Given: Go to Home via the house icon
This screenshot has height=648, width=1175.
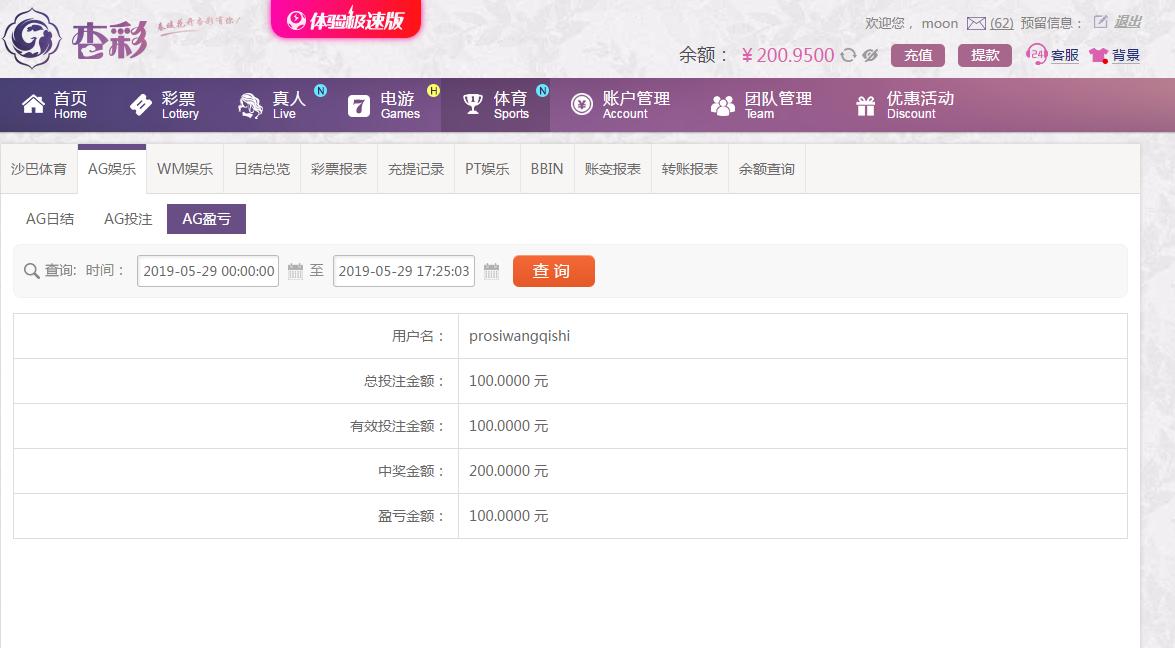Looking at the screenshot, I should click(x=33, y=105).
